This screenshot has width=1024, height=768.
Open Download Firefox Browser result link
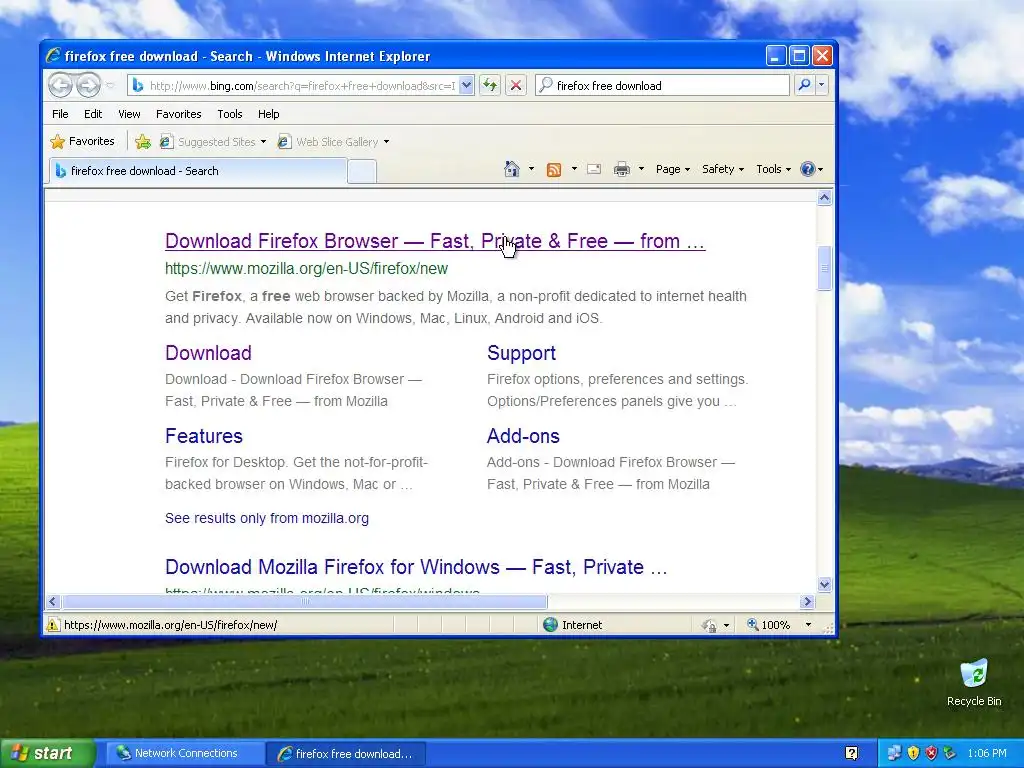tap(435, 241)
